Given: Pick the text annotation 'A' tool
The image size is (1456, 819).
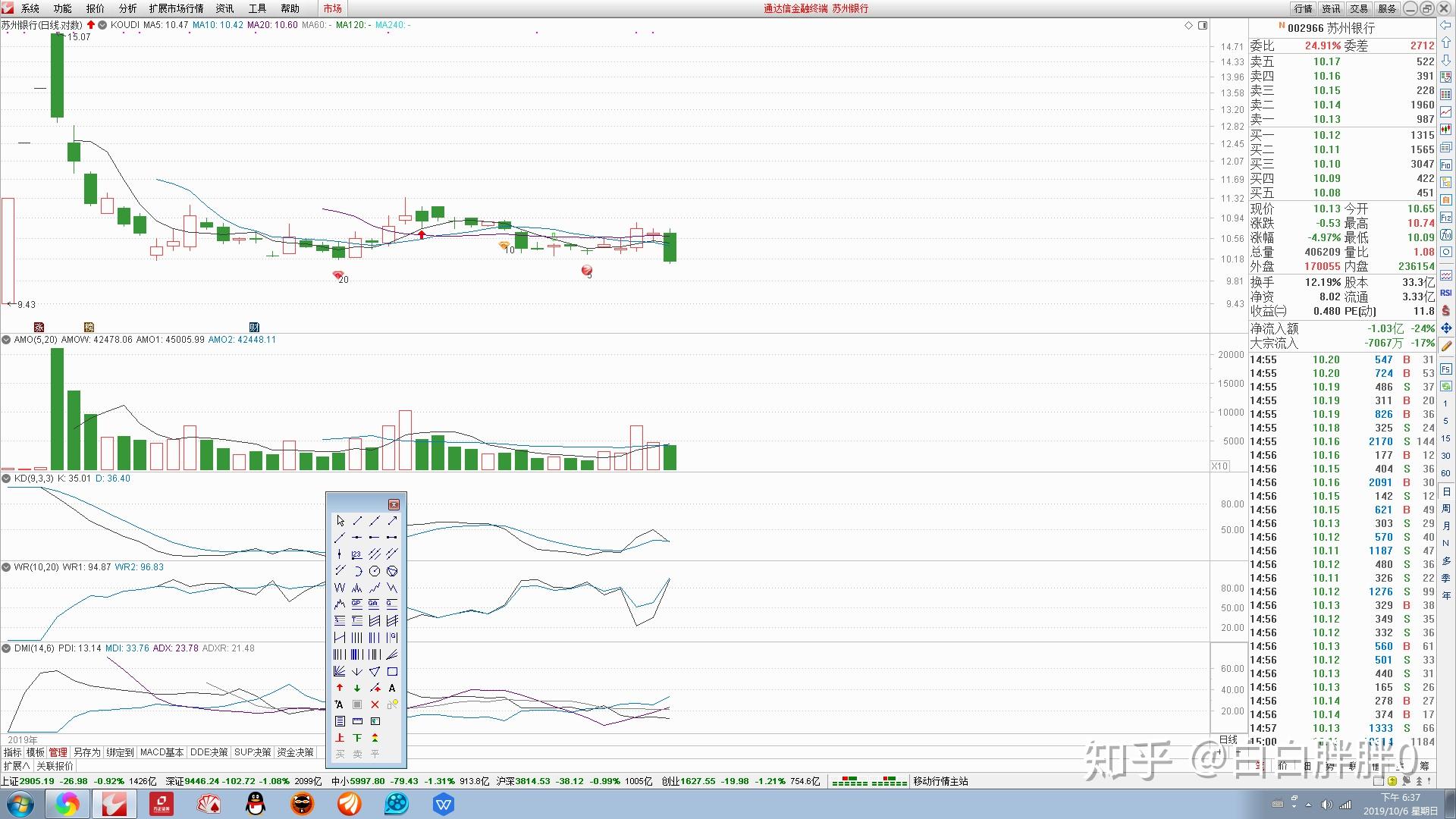Looking at the screenshot, I should click(392, 688).
